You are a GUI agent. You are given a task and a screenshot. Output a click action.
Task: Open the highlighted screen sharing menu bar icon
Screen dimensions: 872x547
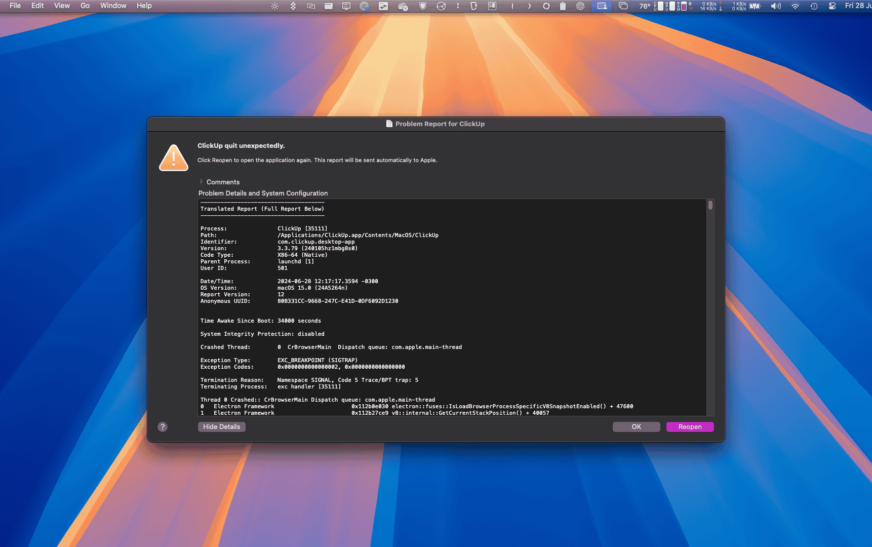click(602, 6)
